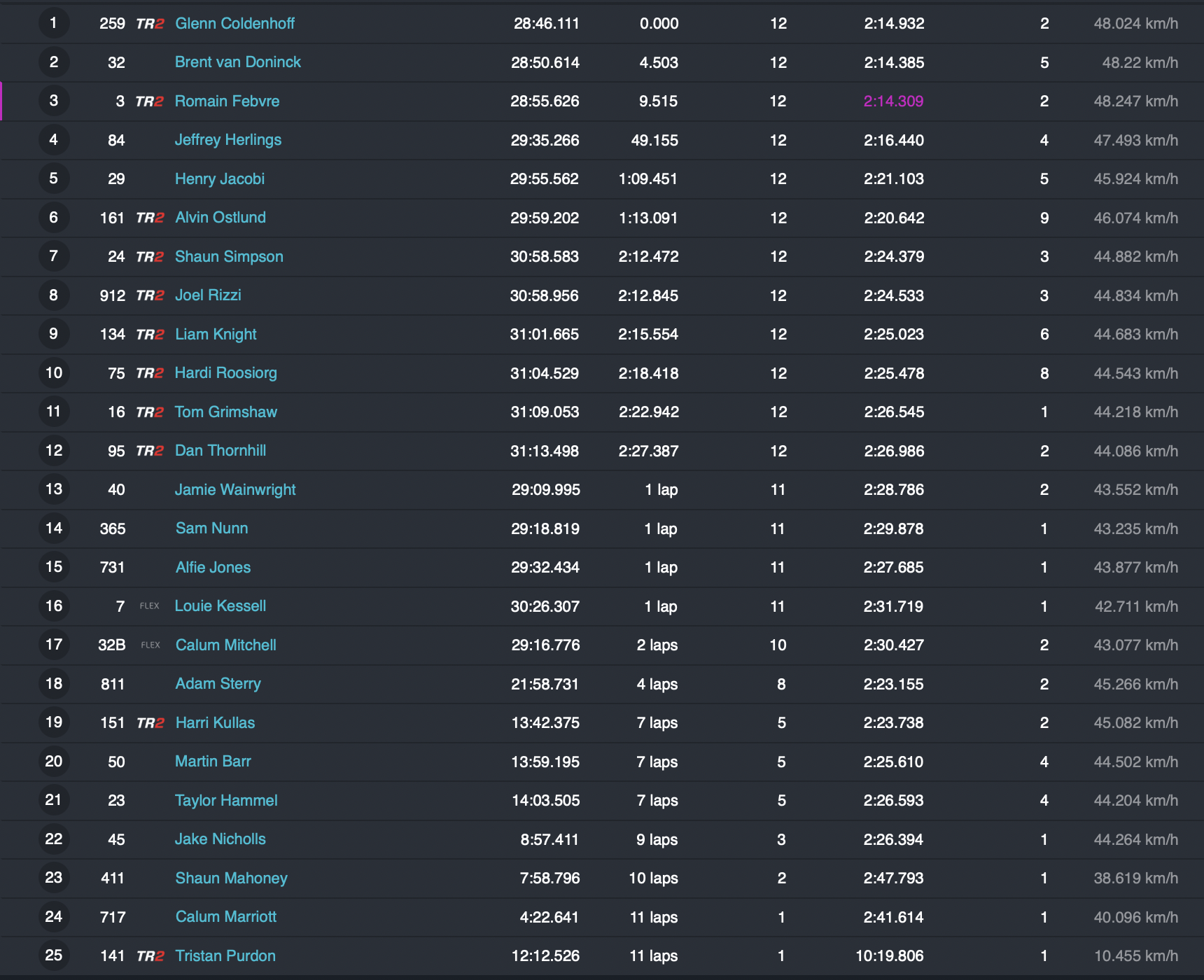Click the TR2 badge beside Dan Thornhill
Viewport: 1204px width, 980px height.
pos(150,451)
